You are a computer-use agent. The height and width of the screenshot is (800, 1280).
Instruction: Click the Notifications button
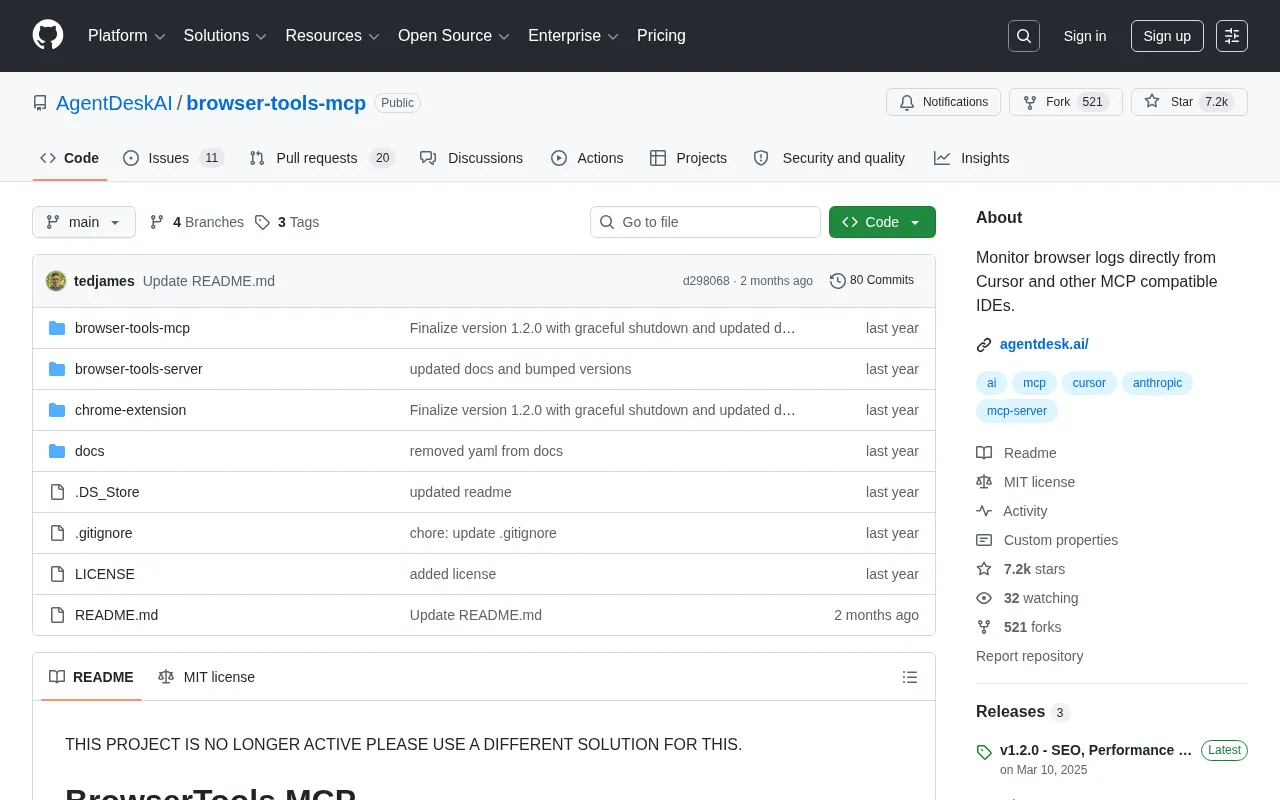tap(943, 102)
